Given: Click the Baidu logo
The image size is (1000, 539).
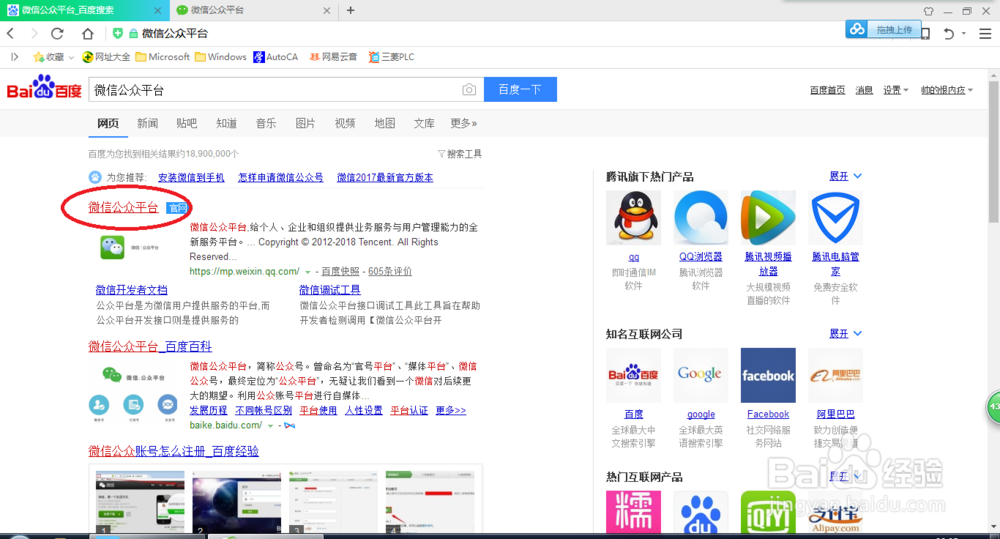Looking at the screenshot, I should (x=44, y=88).
